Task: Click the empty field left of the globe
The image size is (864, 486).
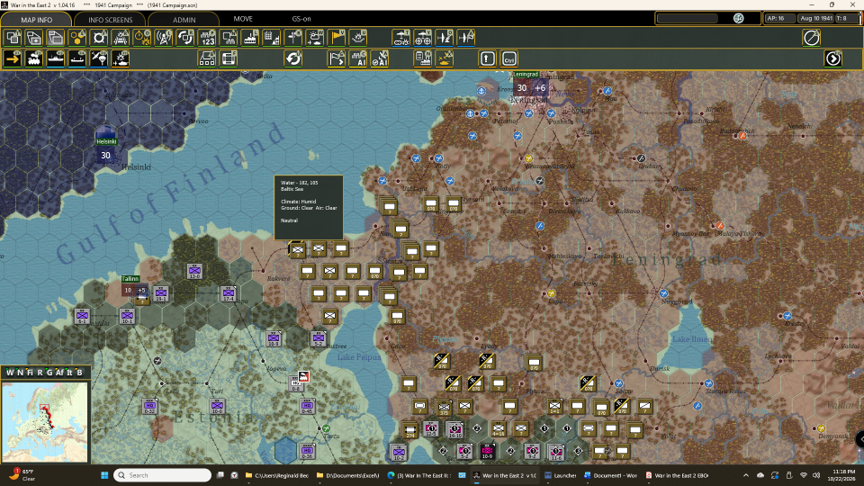Action: click(x=688, y=18)
